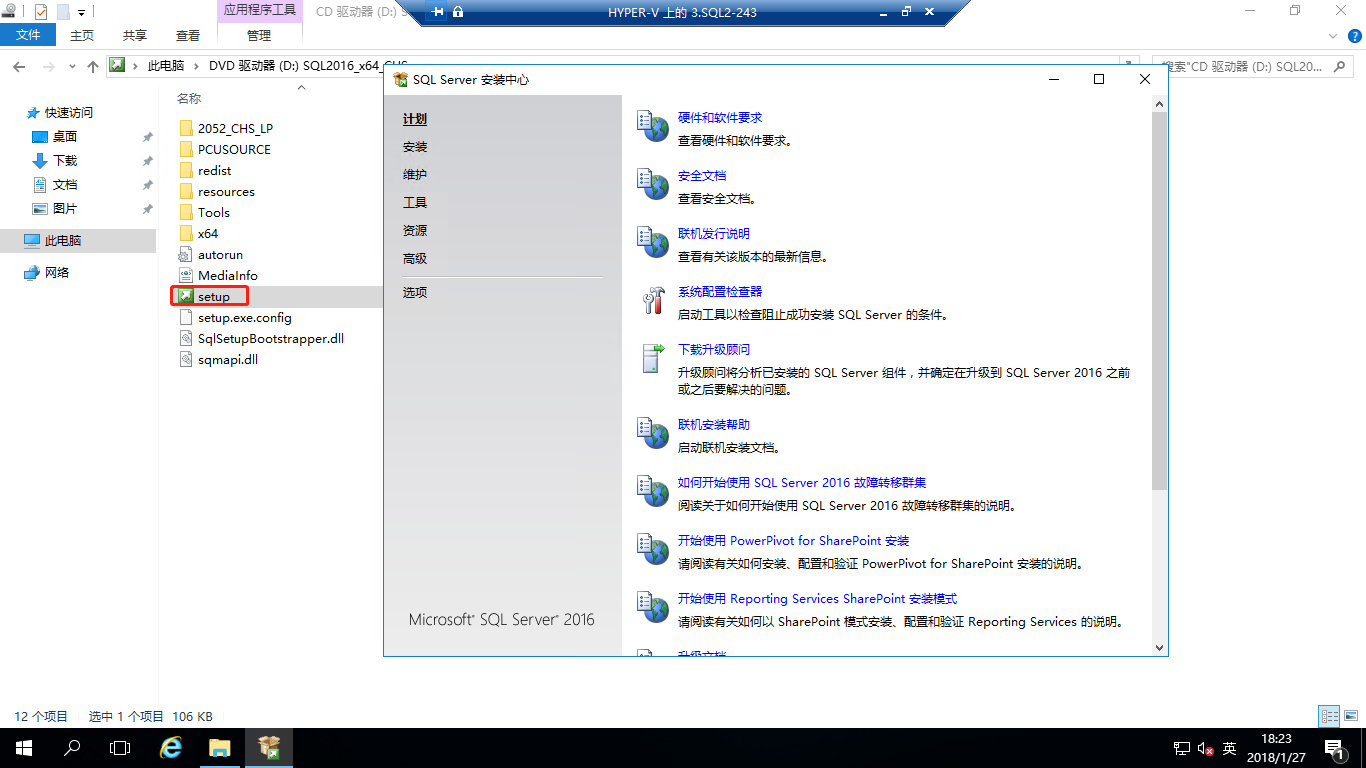The image size is (1366, 768).
Task: Click the sqmapi.dll file icon
Action: click(185, 359)
